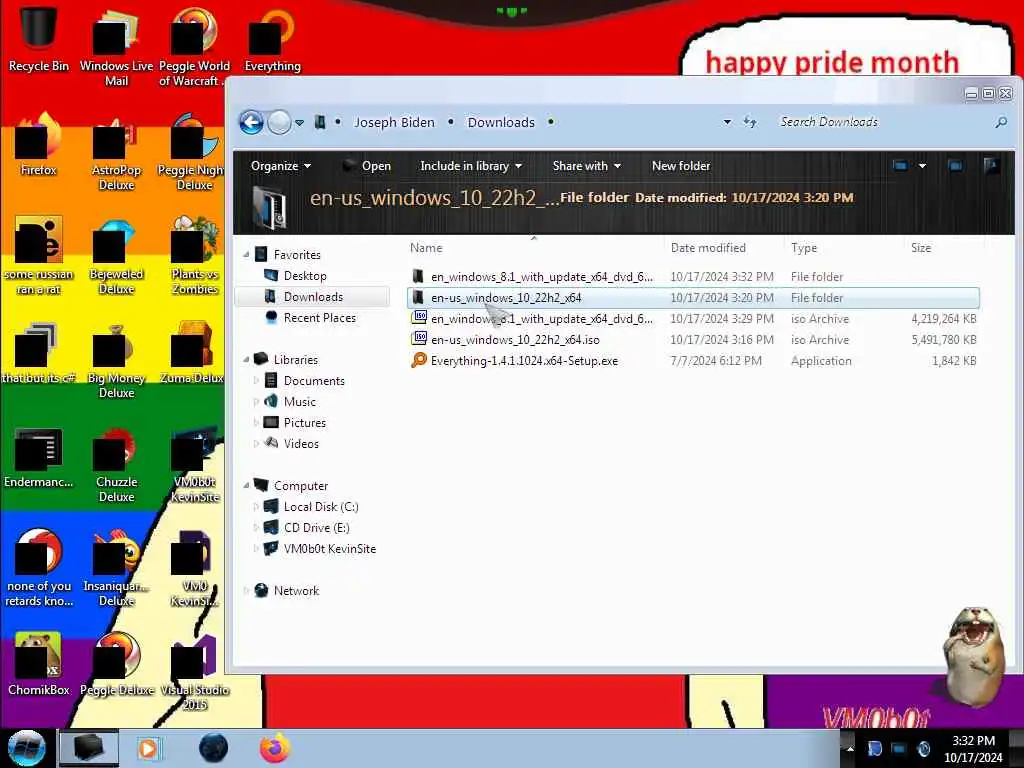Image resolution: width=1024 pixels, height=768 pixels.
Task: Select the en_windows_8.1 iso Archive file
Action: coord(692,319)
